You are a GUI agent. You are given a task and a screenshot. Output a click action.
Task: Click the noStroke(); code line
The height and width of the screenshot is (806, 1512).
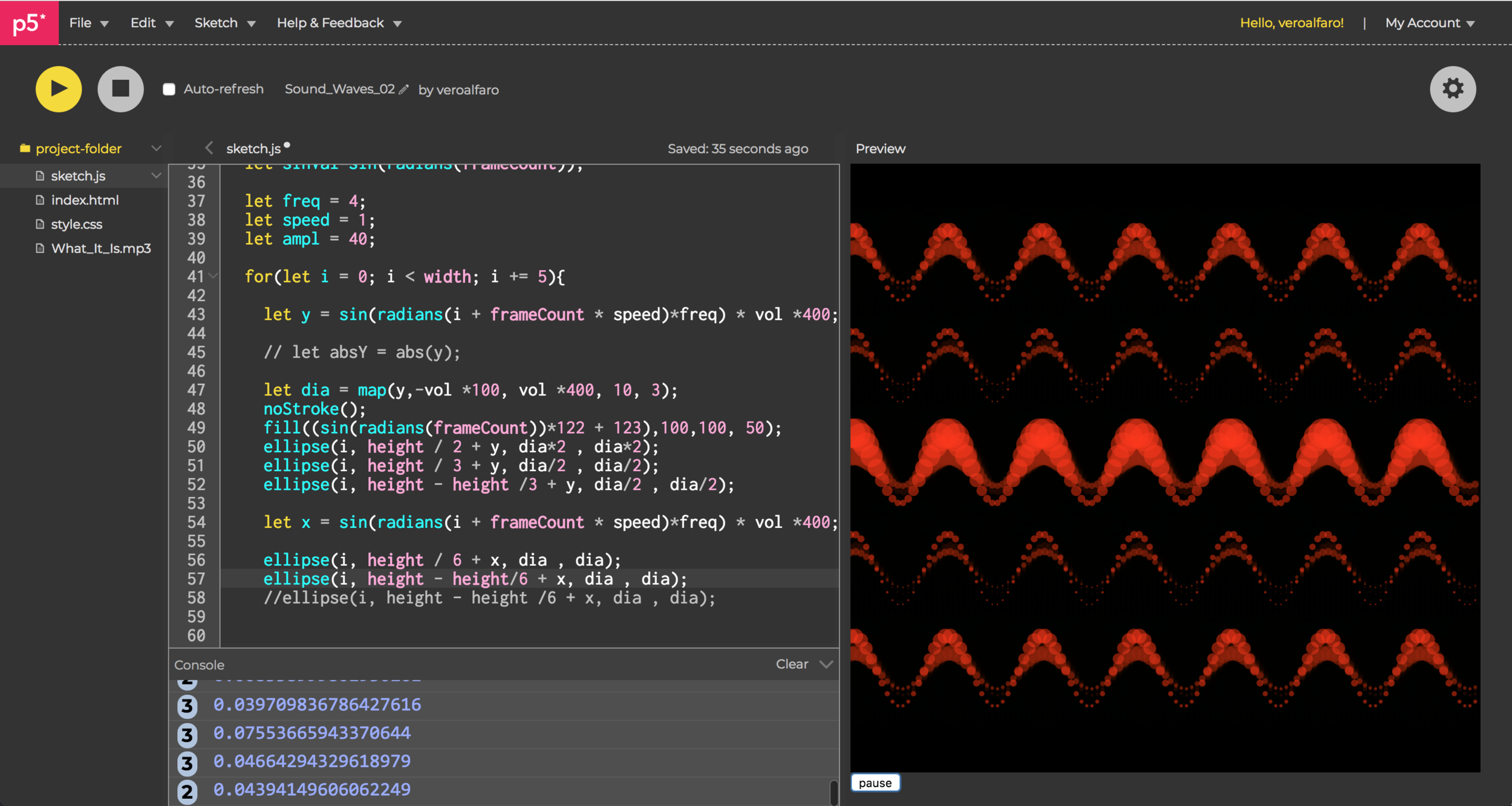coord(314,409)
